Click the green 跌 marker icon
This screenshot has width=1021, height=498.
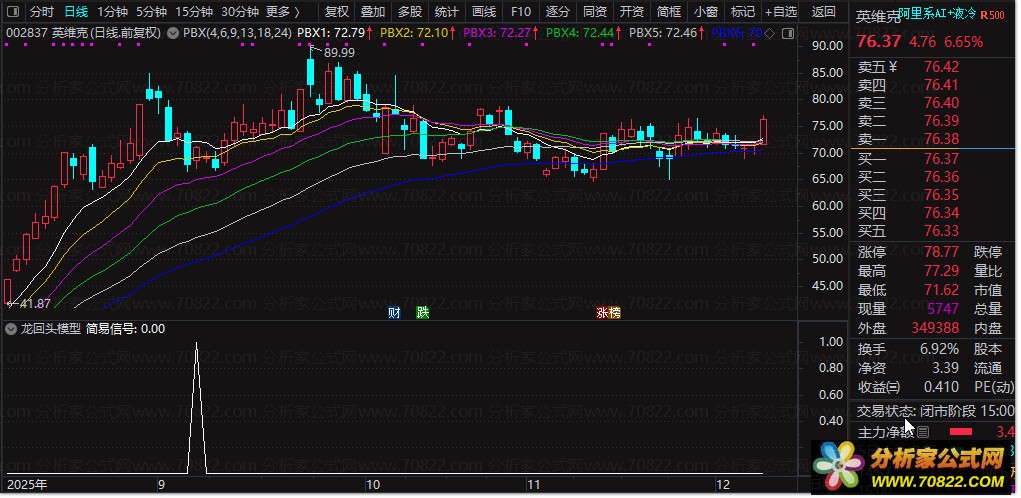(423, 313)
